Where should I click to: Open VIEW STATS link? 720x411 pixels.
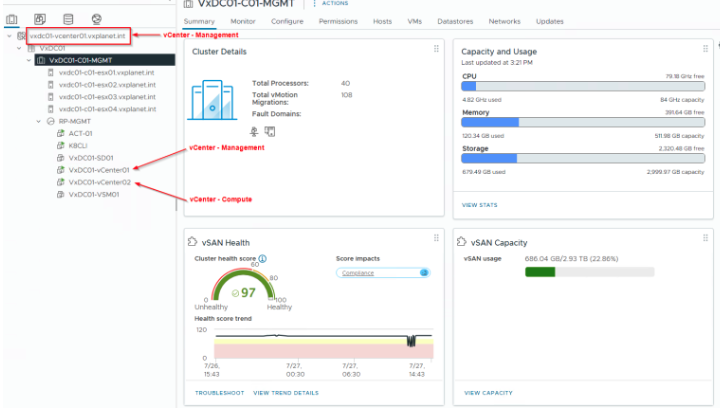click(x=479, y=205)
